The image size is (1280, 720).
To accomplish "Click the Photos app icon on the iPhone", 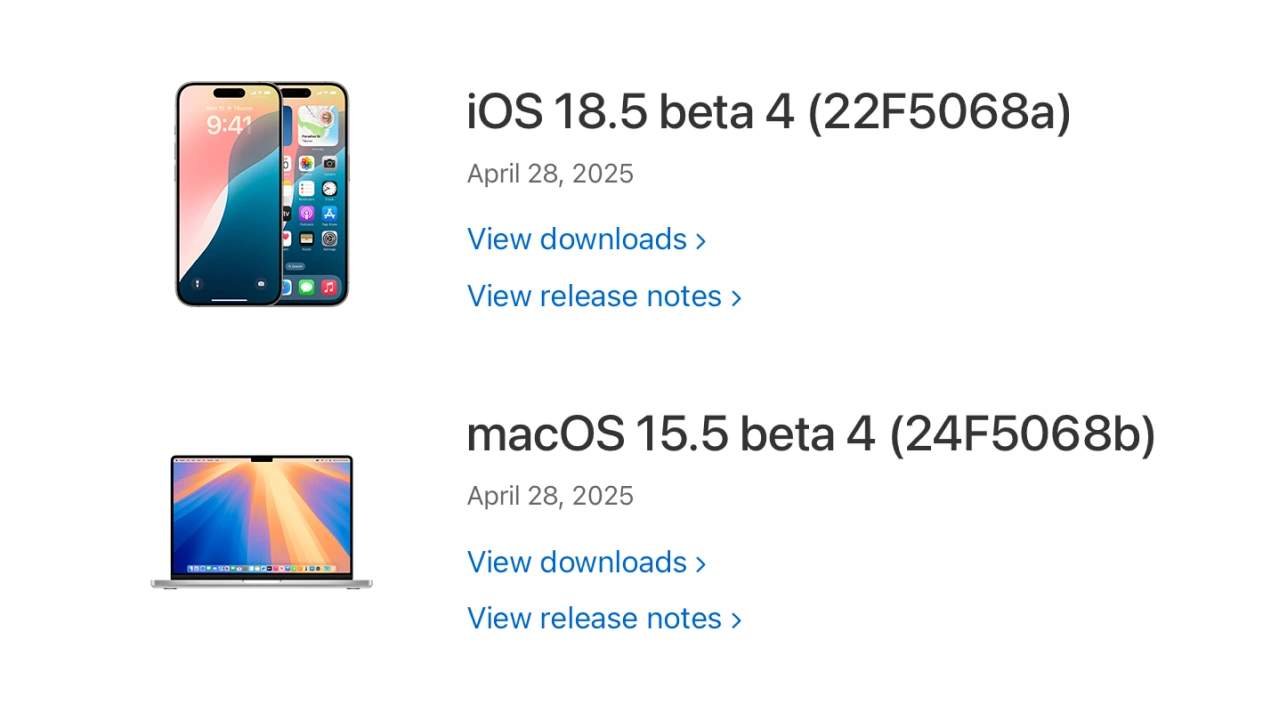I will click(306, 163).
